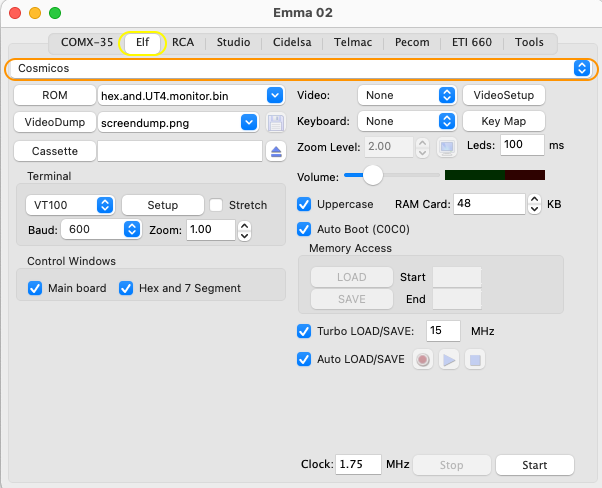Image resolution: width=602 pixels, height=488 pixels.
Task: Click the Cassette filename field
Action: point(180,151)
